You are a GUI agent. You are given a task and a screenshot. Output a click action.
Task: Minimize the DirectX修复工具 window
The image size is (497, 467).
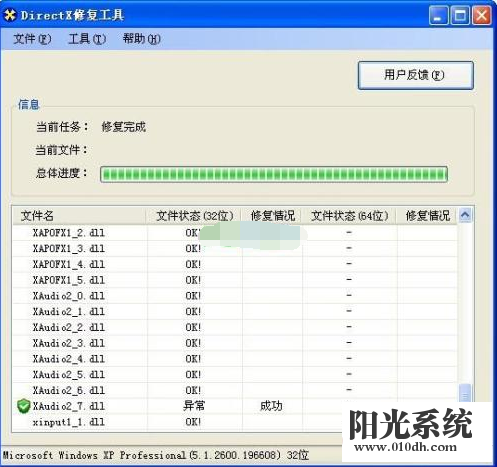[439, 15]
